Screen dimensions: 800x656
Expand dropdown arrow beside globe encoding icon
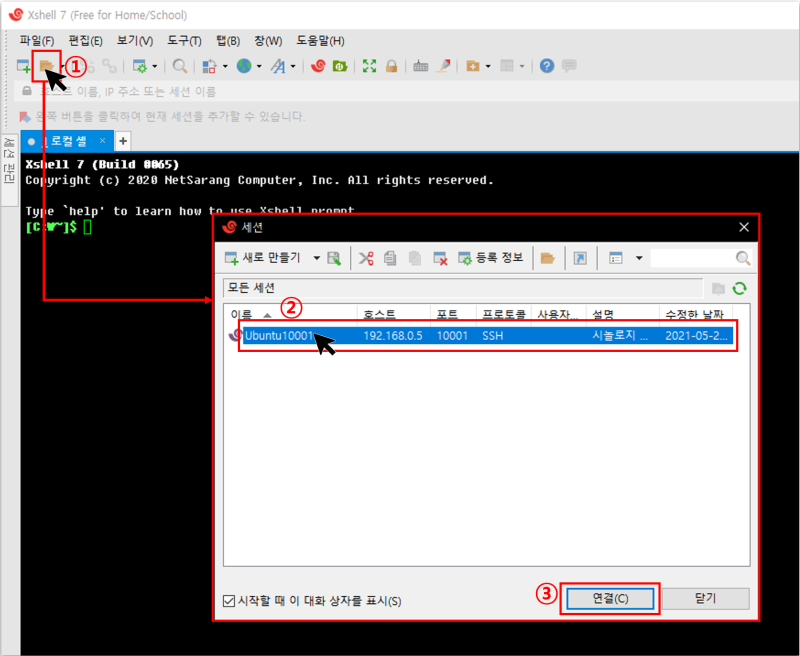259,66
